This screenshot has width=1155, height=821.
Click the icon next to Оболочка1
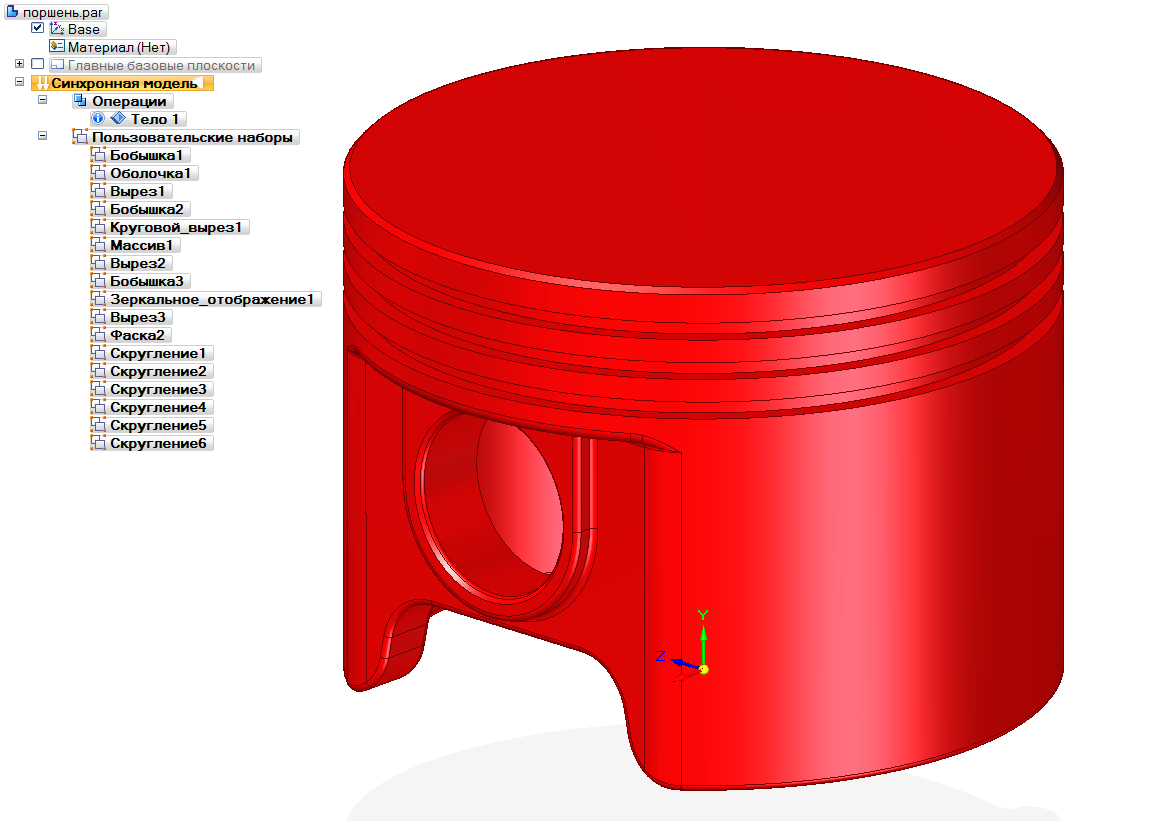(x=98, y=172)
